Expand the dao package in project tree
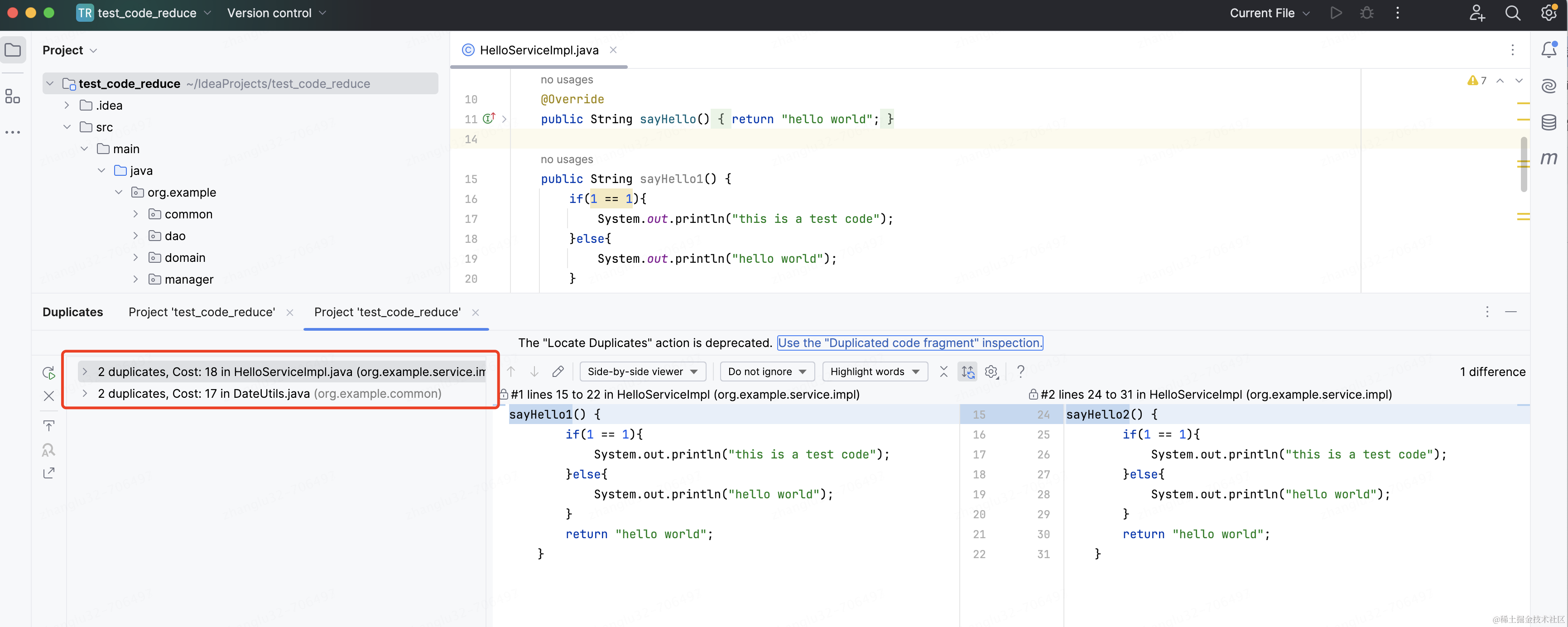 point(135,236)
